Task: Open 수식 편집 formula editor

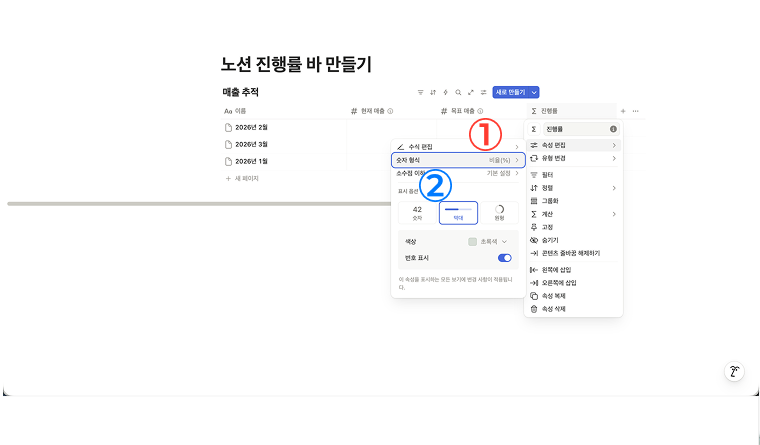Action: pos(458,147)
